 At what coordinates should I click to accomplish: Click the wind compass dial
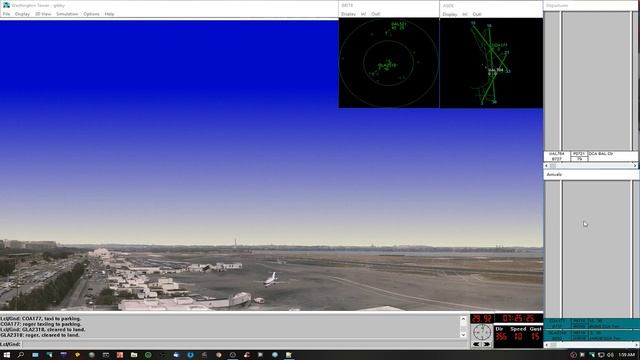coord(482,332)
